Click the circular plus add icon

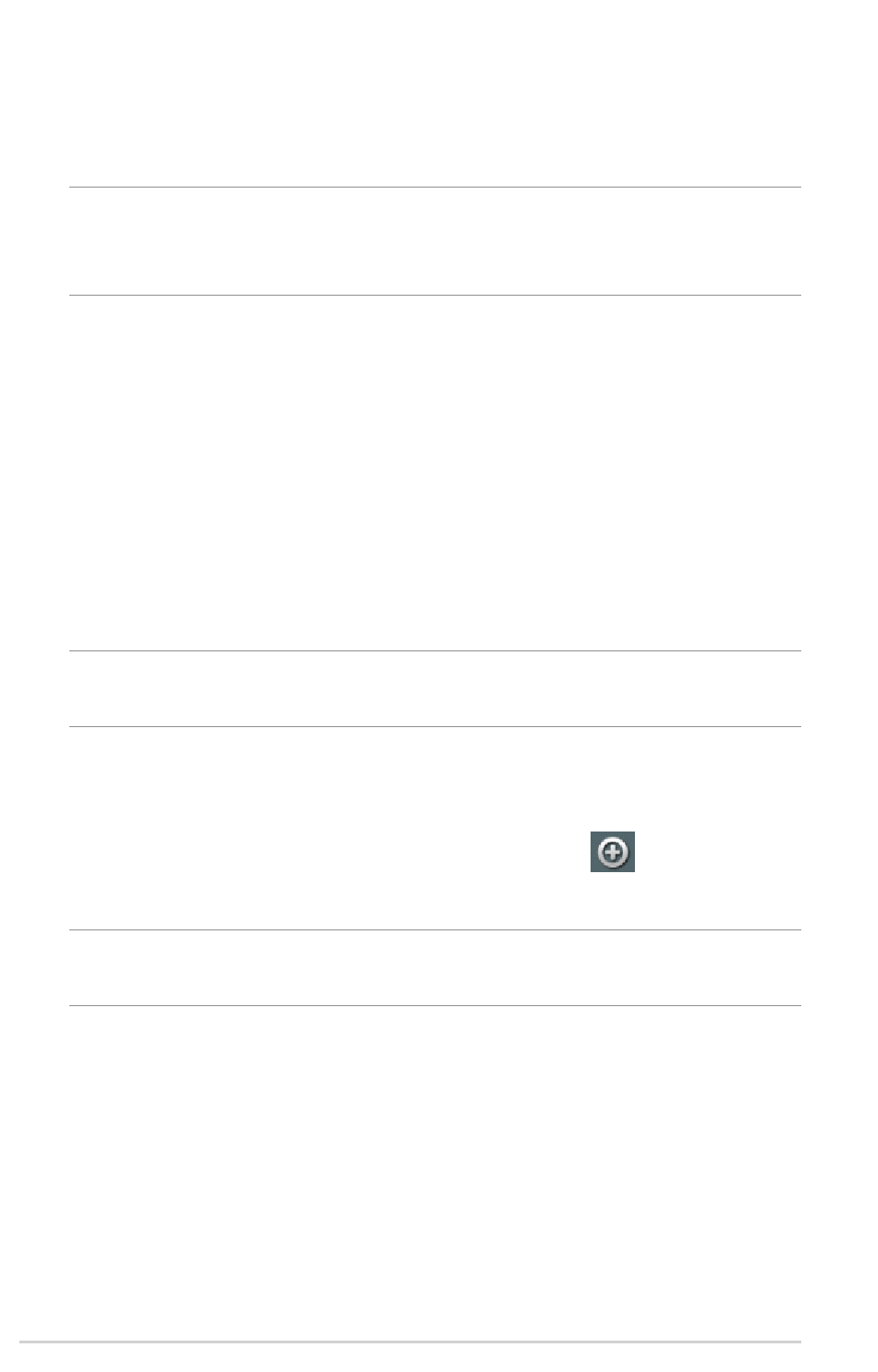(x=613, y=851)
